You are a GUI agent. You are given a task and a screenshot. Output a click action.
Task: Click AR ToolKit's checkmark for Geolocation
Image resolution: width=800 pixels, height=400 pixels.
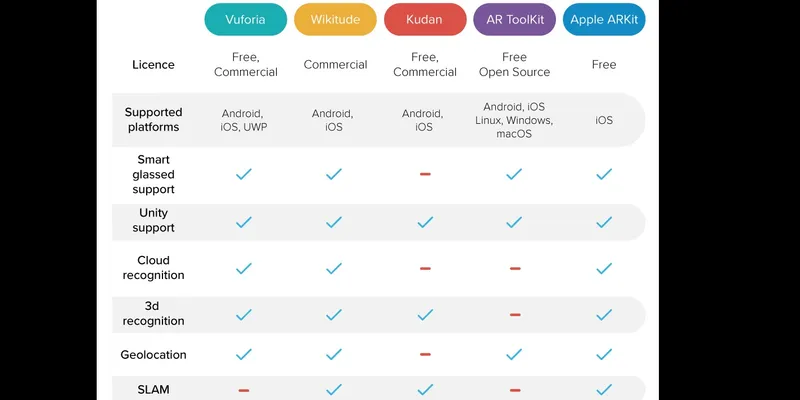[514, 354]
